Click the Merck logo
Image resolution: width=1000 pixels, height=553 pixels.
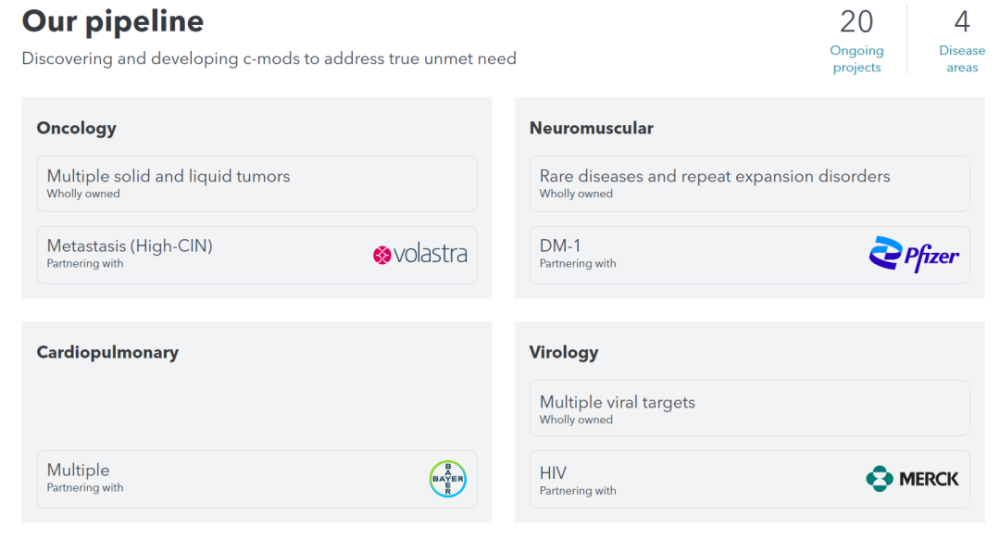pyautogui.click(x=912, y=479)
